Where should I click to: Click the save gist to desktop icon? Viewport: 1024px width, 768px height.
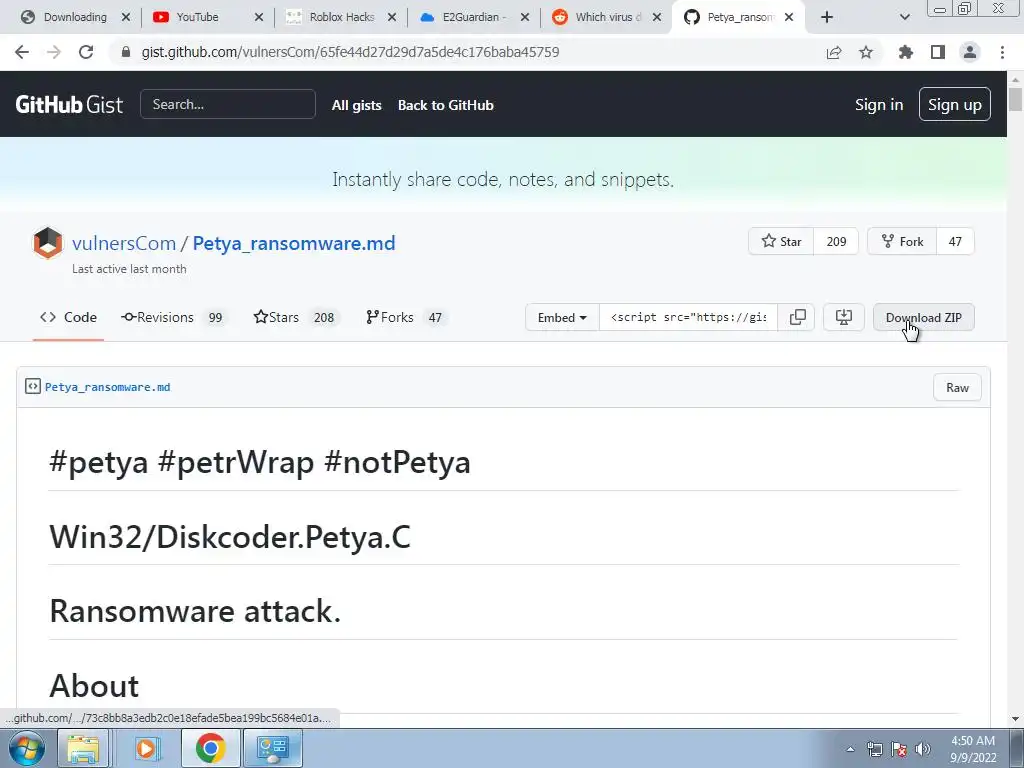coord(844,317)
